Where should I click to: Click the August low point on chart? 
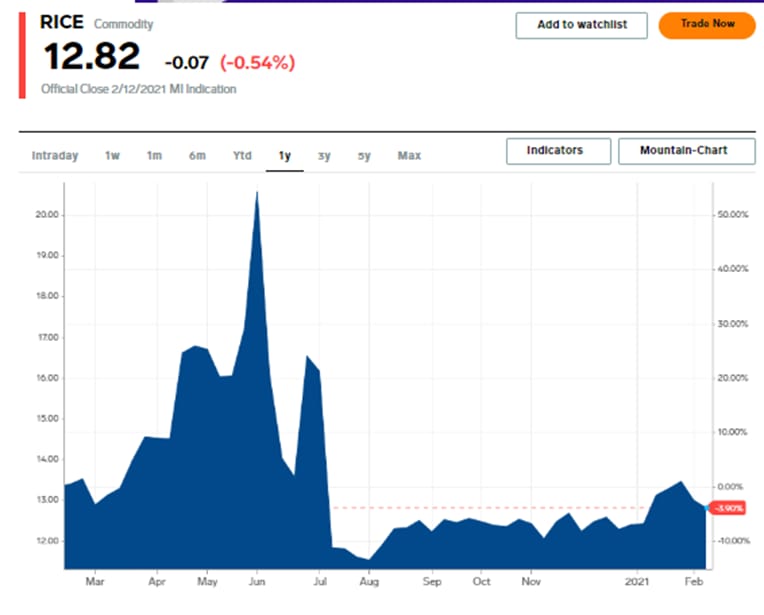pos(370,559)
